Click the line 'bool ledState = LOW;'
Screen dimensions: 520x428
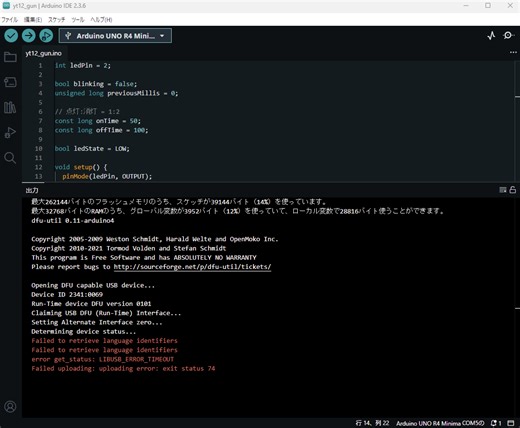click(x=92, y=148)
